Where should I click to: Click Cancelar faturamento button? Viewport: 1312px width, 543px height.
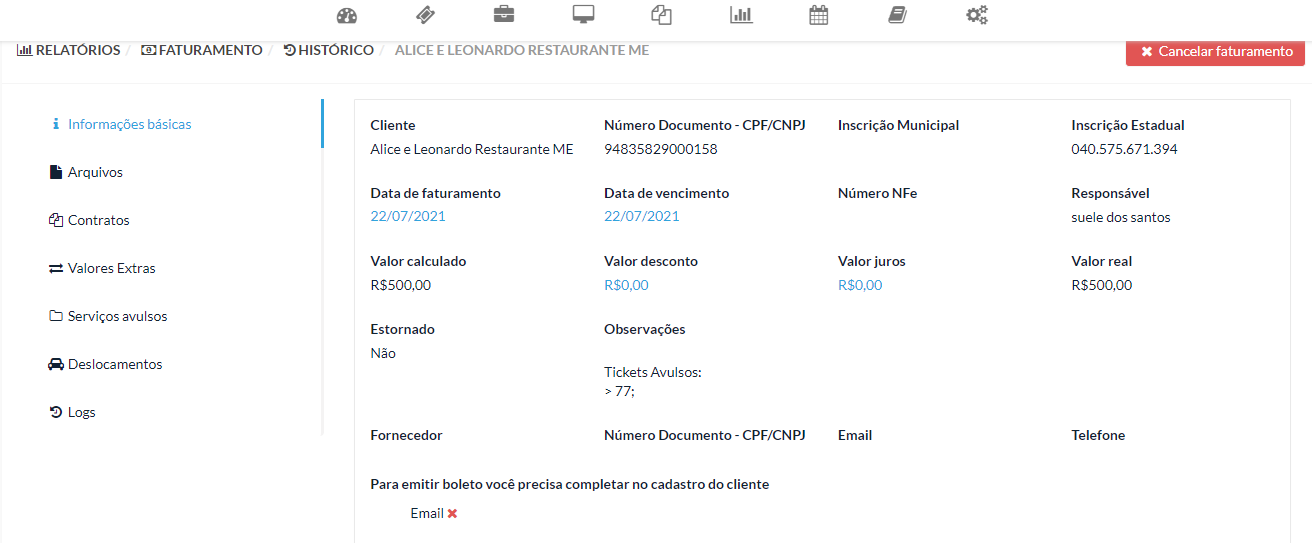tap(1215, 51)
